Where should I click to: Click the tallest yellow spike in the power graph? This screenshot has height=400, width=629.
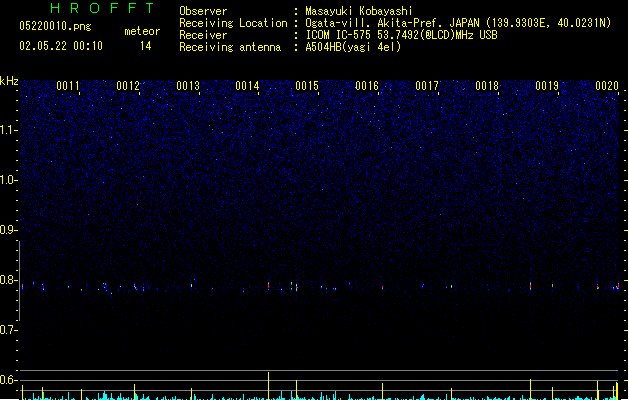[268, 386]
